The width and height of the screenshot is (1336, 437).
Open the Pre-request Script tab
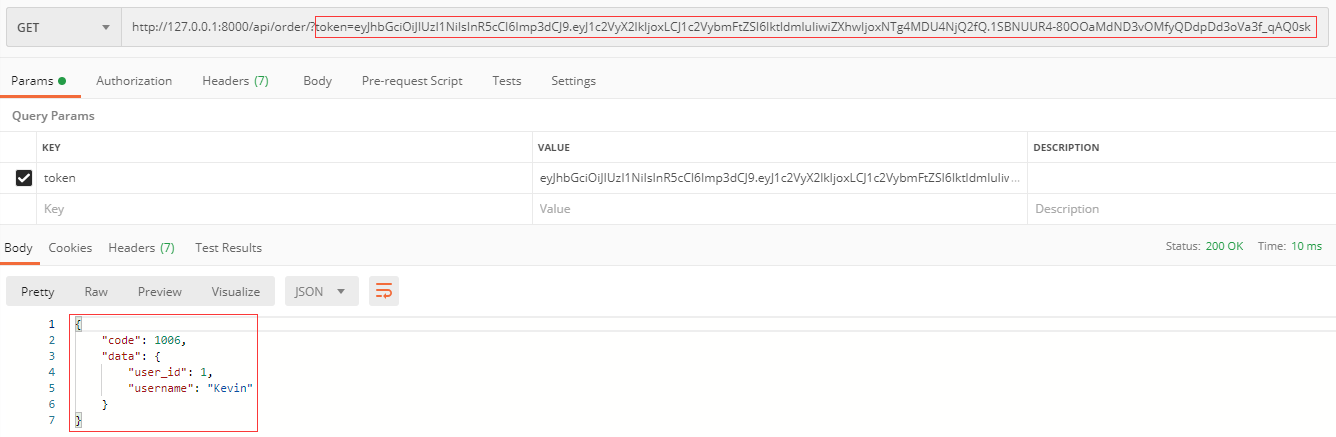coord(412,81)
